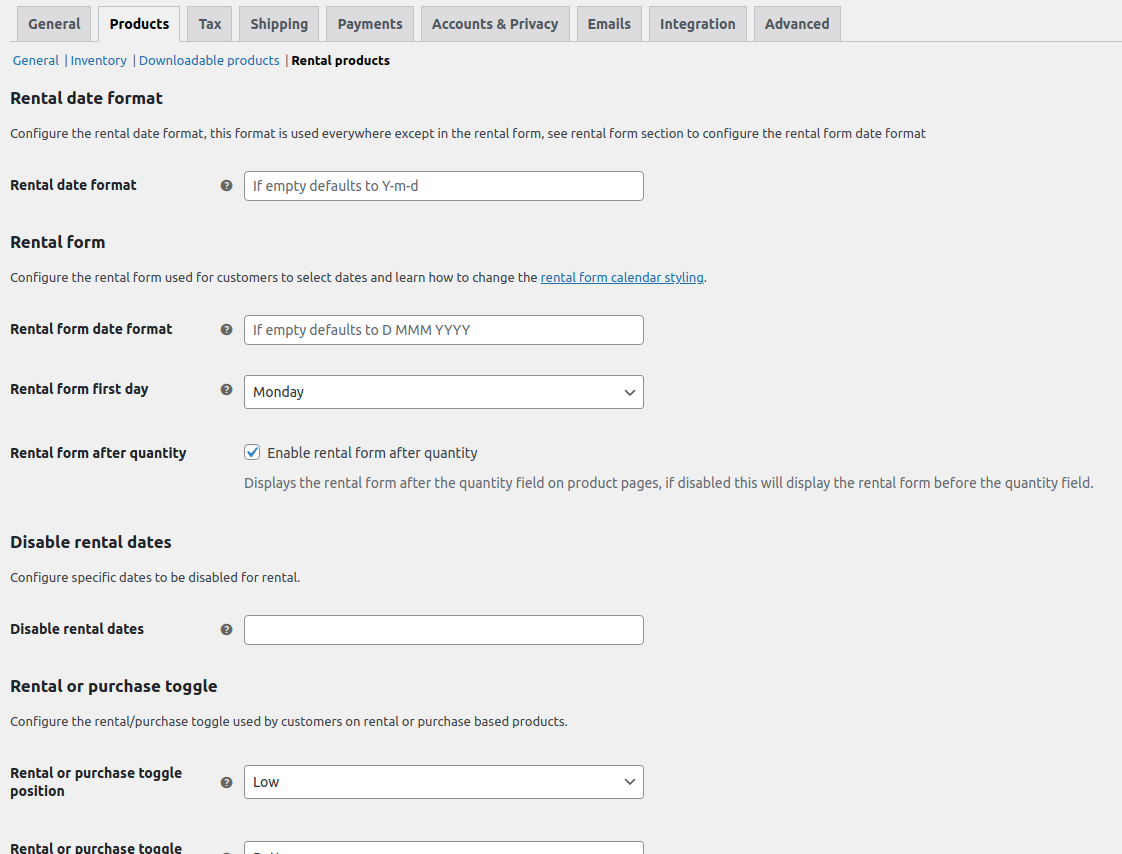Open the Tax tab
1122x854 pixels.
[x=210, y=24]
